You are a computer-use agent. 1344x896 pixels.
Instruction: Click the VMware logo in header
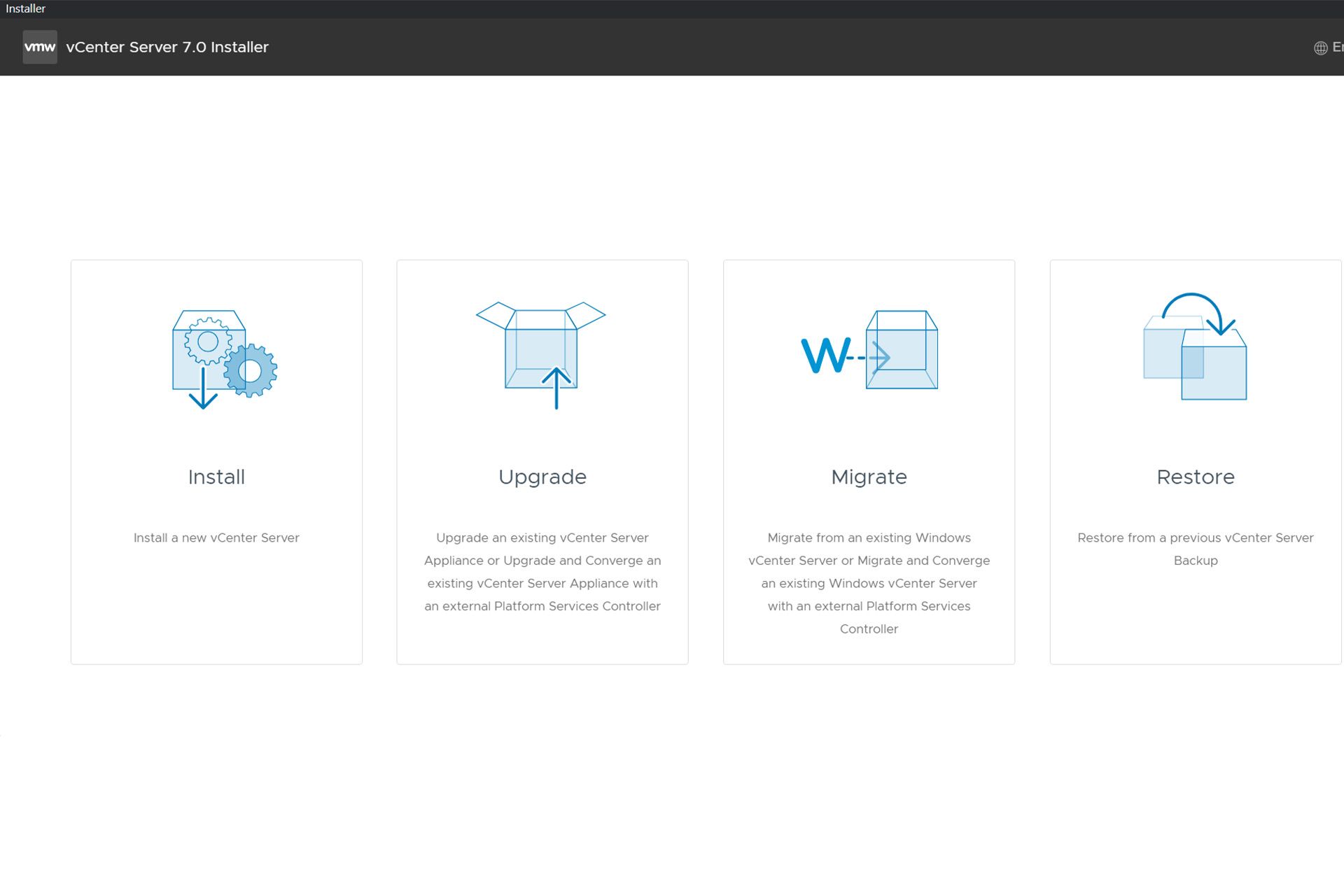click(x=40, y=47)
